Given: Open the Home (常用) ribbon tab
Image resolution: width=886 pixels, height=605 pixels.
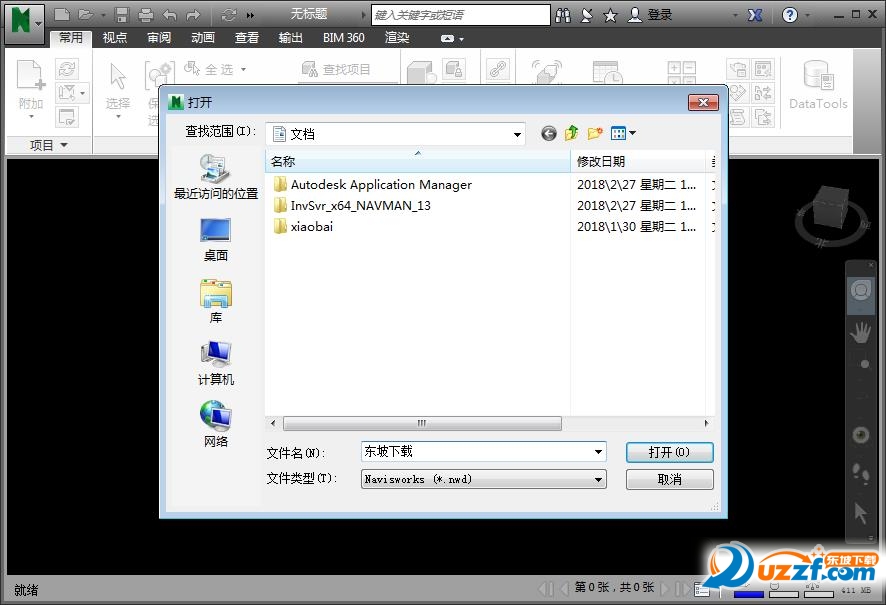Looking at the screenshot, I should click(x=71, y=37).
